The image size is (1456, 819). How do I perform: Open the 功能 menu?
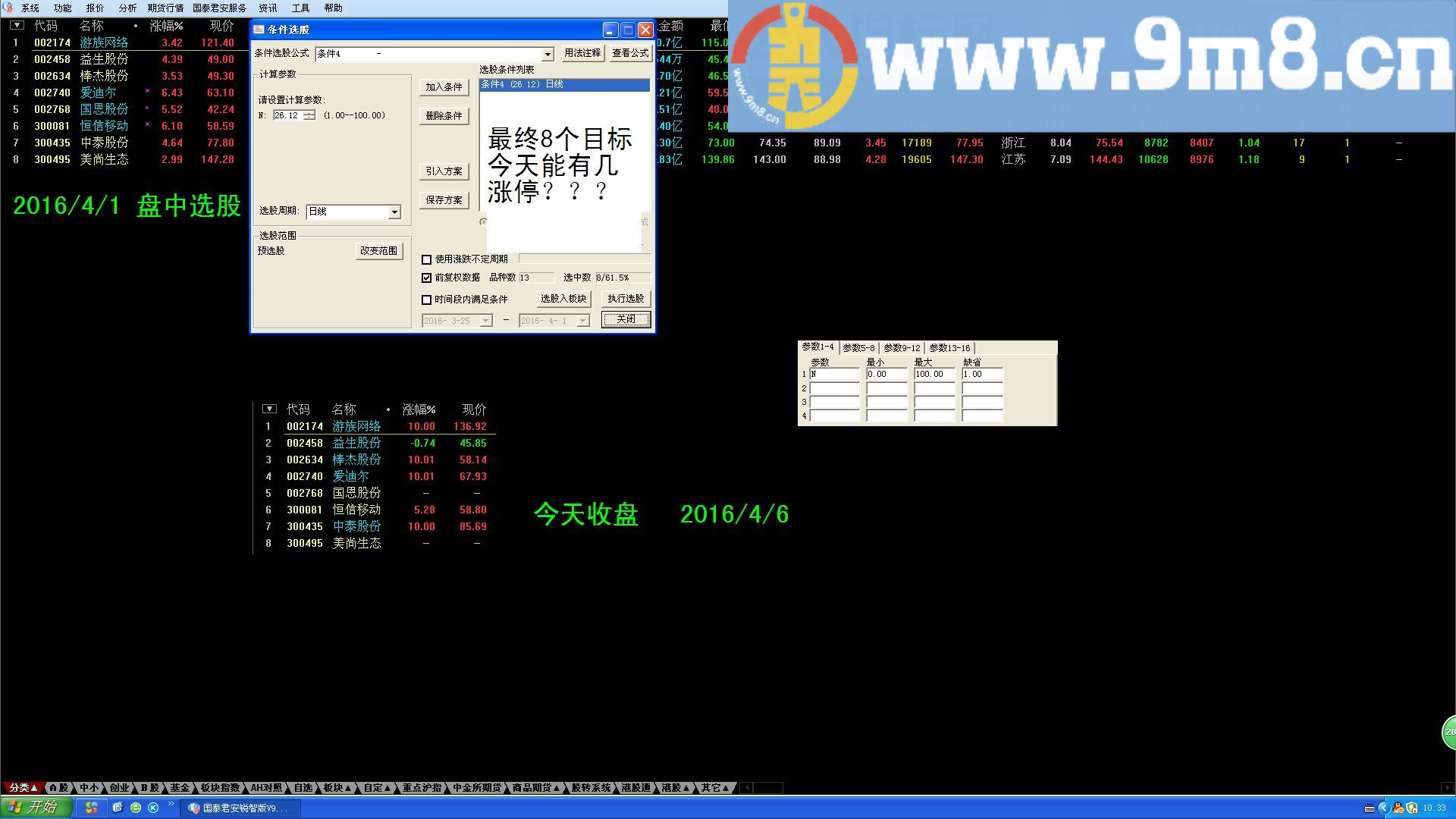tap(63, 8)
